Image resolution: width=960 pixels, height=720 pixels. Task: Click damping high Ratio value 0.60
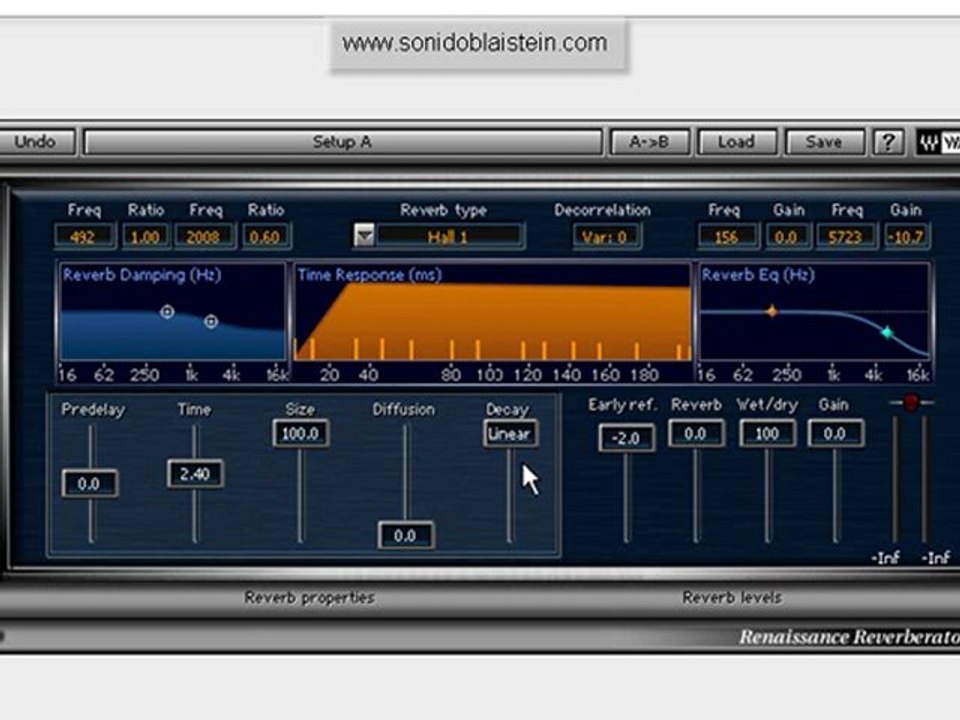(x=265, y=236)
